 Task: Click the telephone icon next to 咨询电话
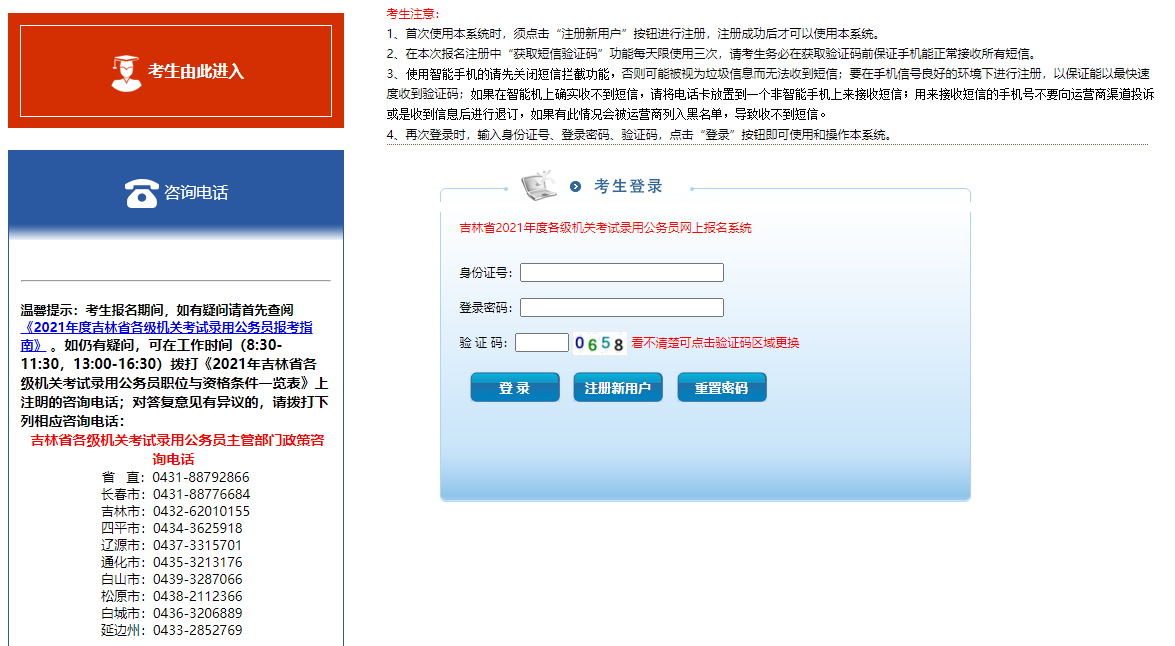pyautogui.click(x=142, y=193)
